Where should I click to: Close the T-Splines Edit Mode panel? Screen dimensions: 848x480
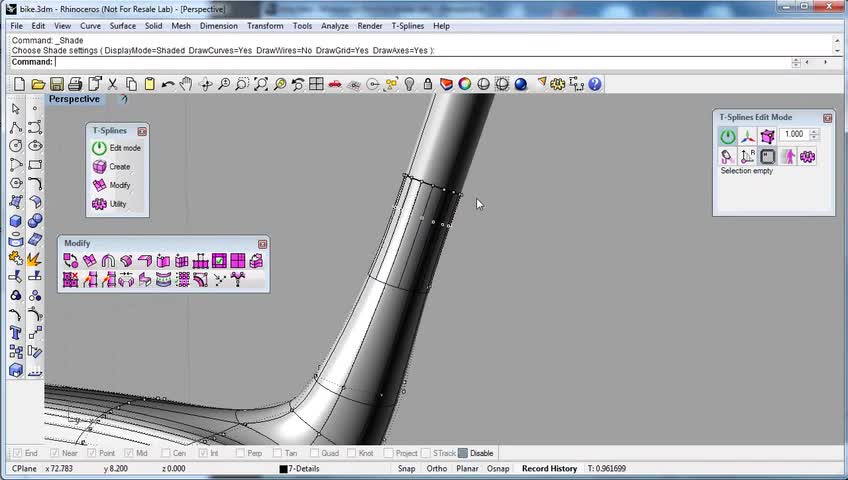tap(827, 118)
